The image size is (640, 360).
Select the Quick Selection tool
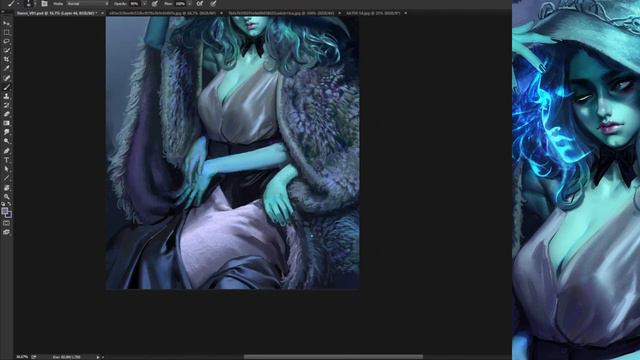(x=7, y=50)
